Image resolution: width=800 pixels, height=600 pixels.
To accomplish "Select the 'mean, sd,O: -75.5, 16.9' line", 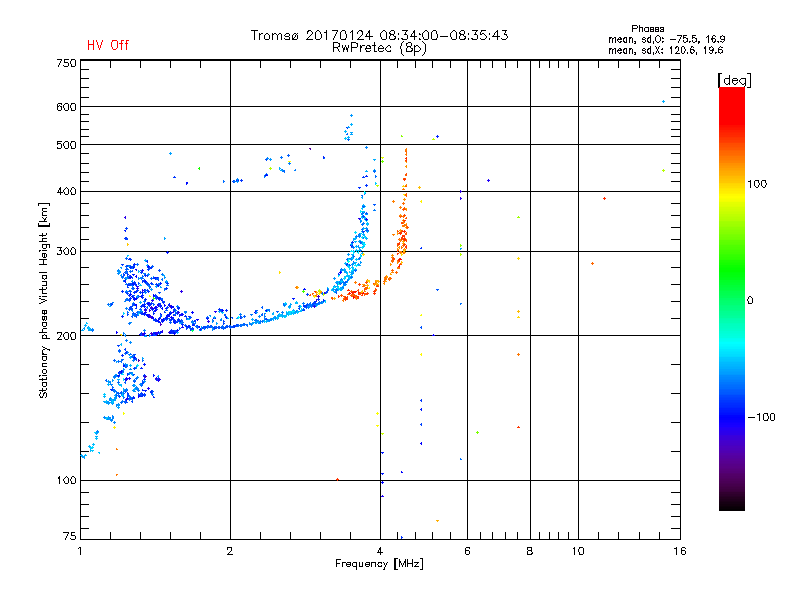I will [666, 39].
